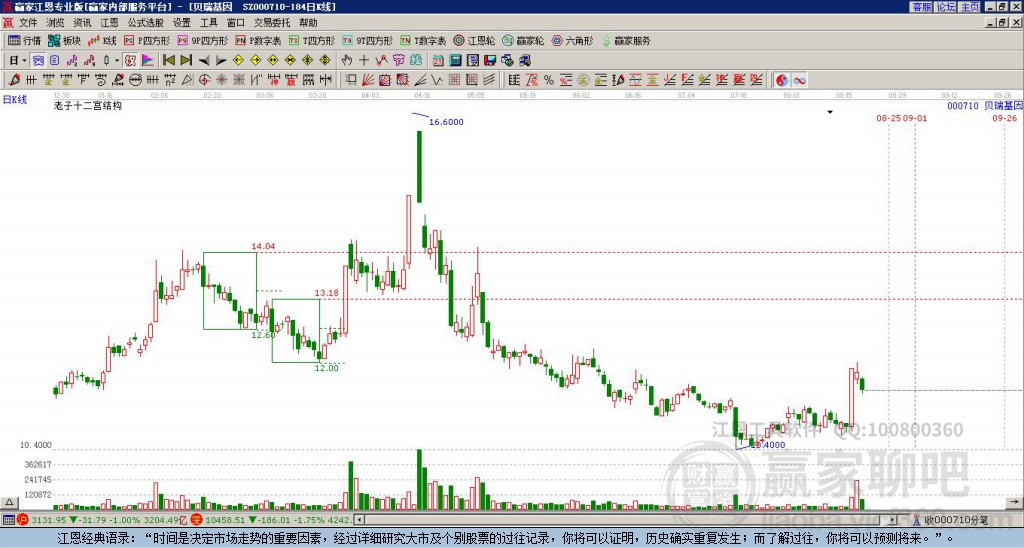Click the Shenzhen index 10458.51 status value
The image size is (1024, 548).
[x=223, y=520]
